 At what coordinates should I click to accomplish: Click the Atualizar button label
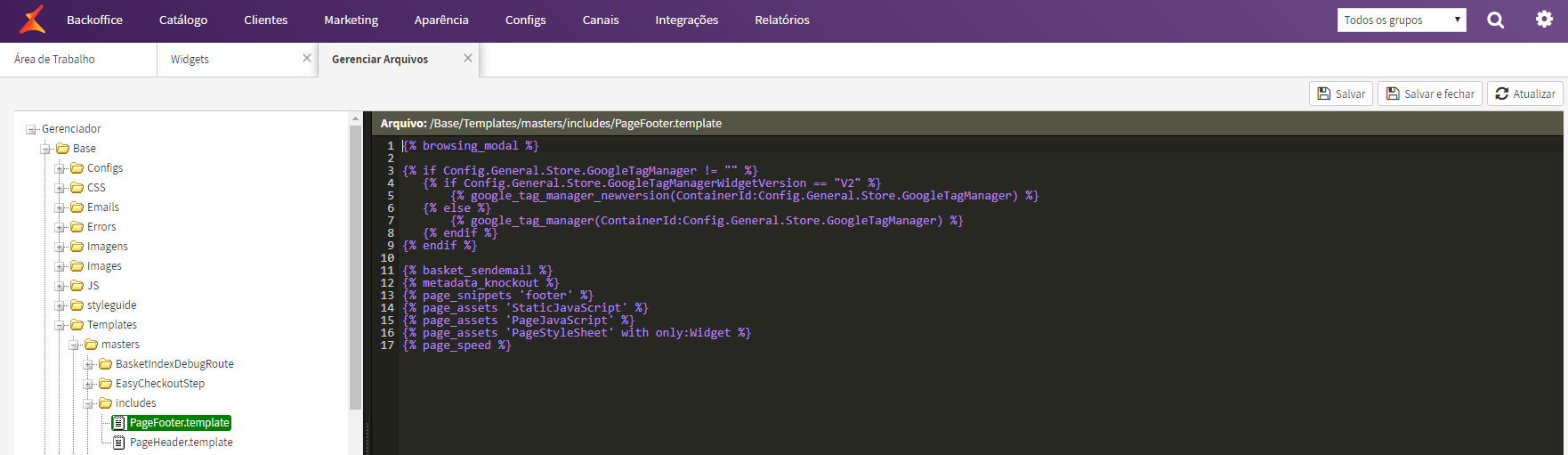click(x=1534, y=93)
